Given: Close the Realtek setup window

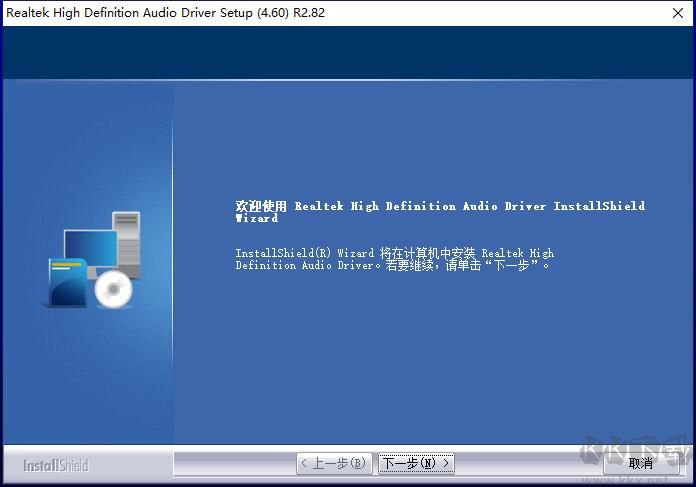Looking at the screenshot, I should [677, 13].
